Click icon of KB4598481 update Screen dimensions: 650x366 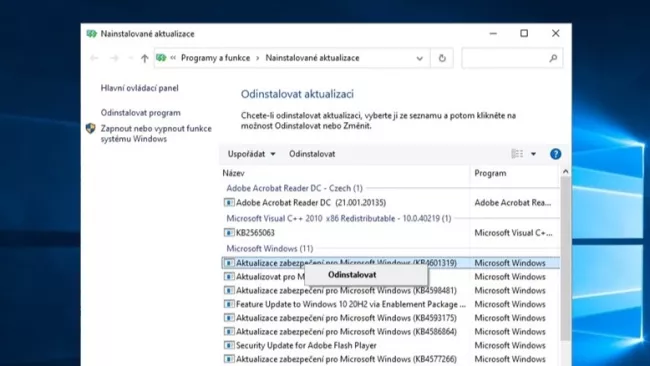pos(229,290)
